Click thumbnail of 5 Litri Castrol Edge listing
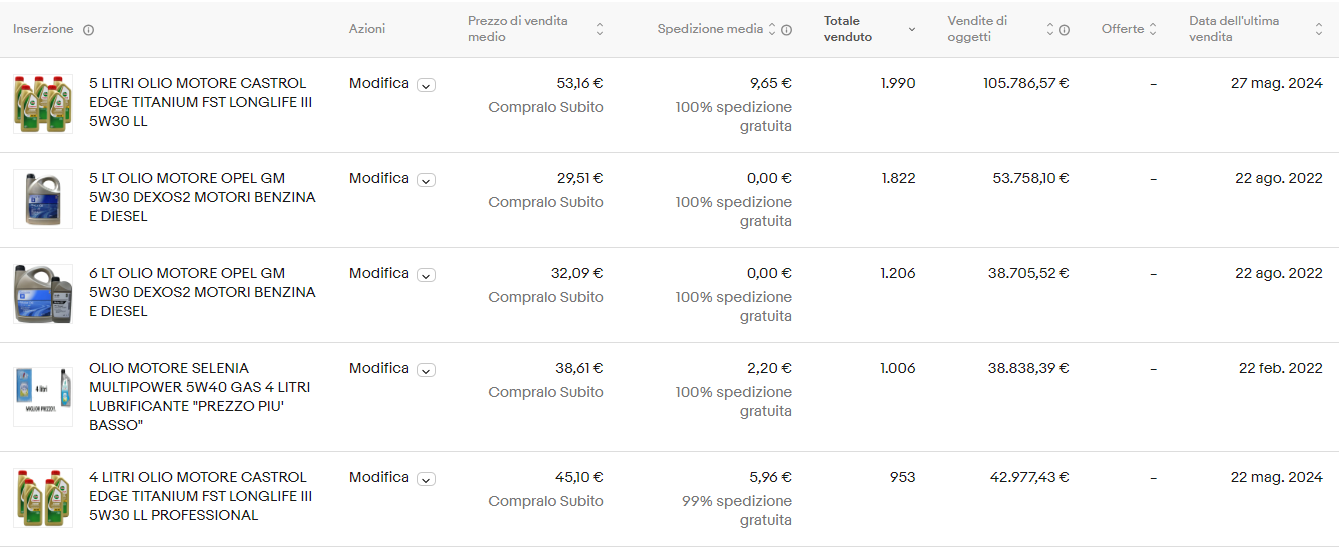1341x548 pixels. coord(43,104)
